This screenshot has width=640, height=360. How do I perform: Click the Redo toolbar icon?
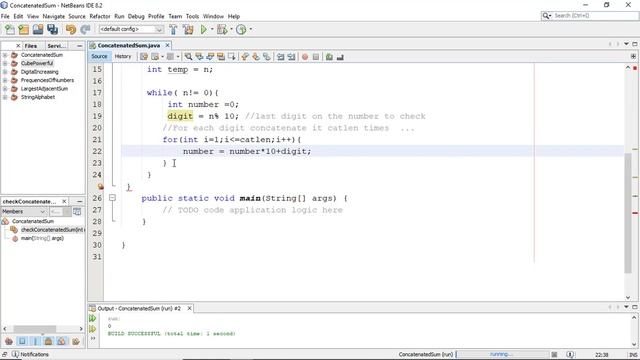[85, 29]
